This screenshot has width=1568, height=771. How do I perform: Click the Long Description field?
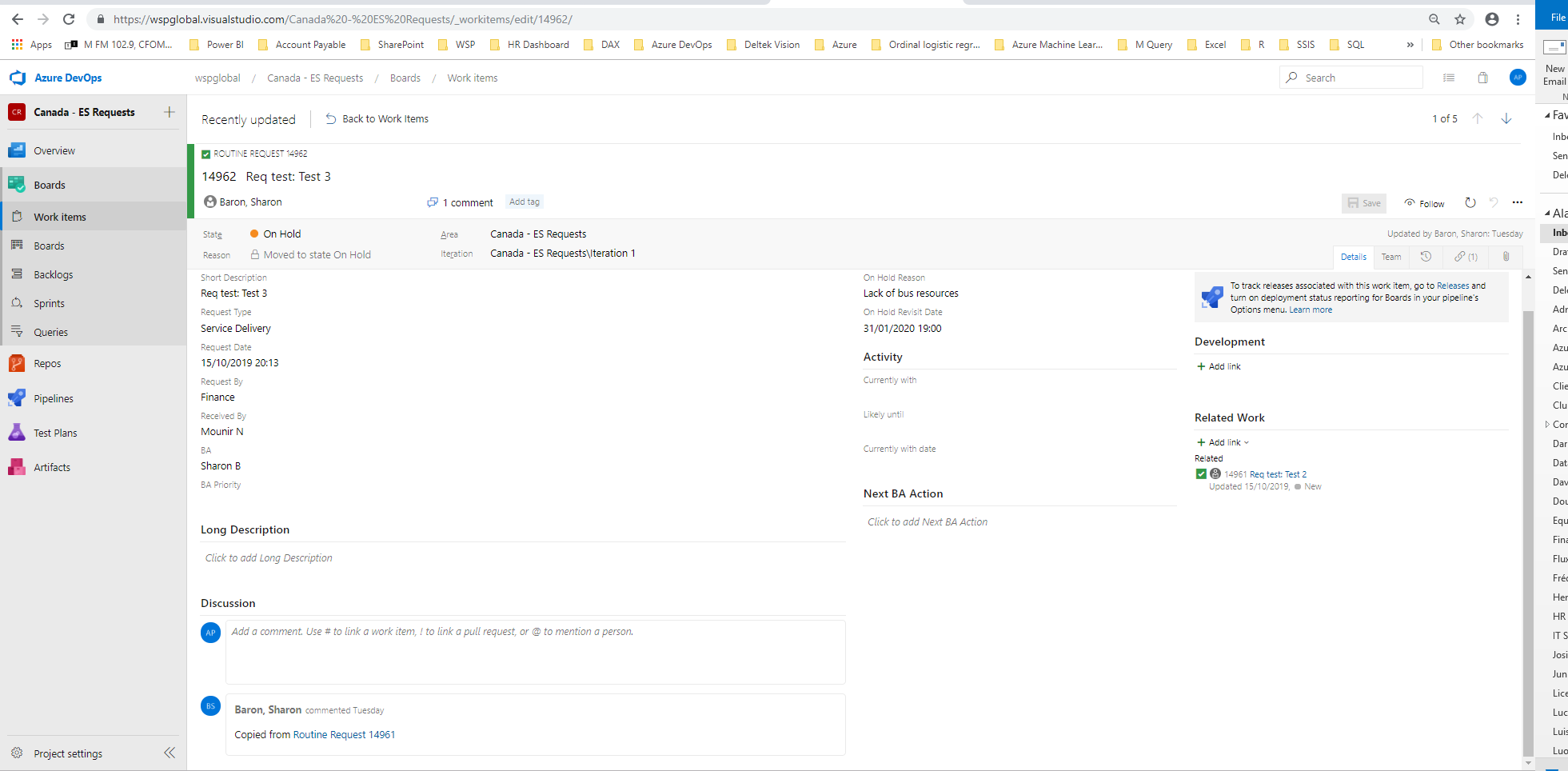pyautogui.click(x=523, y=558)
